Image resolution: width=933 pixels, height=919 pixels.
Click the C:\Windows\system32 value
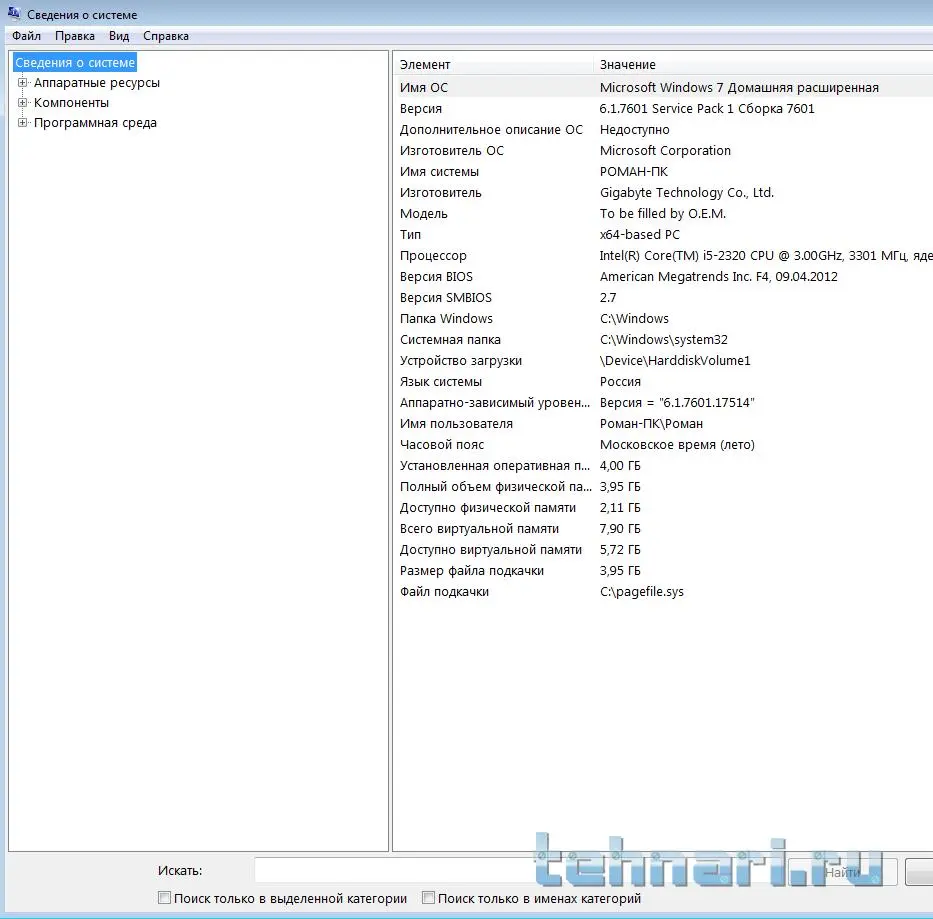(x=663, y=340)
